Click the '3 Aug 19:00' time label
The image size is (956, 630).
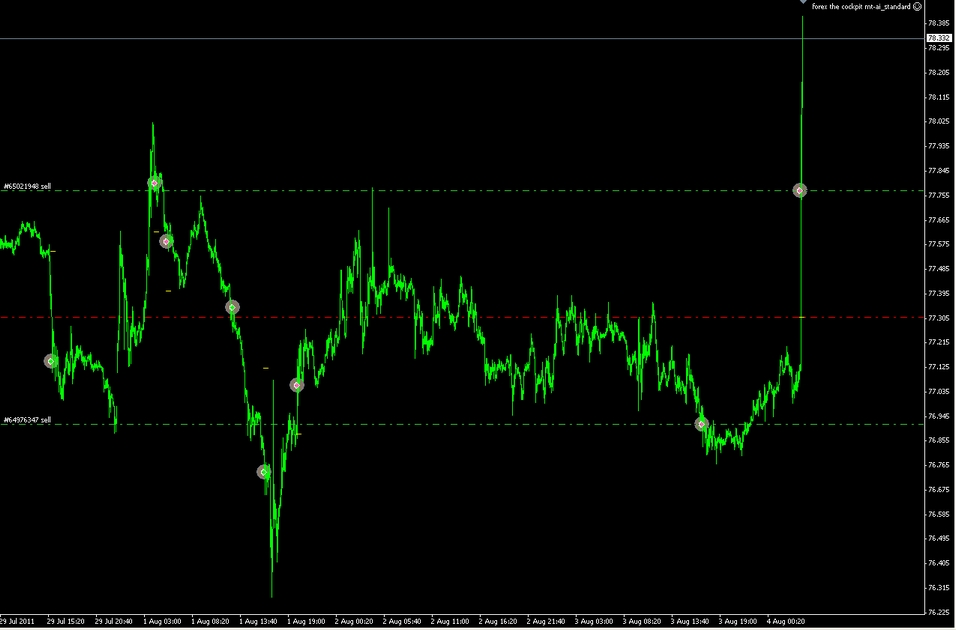(x=738, y=621)
